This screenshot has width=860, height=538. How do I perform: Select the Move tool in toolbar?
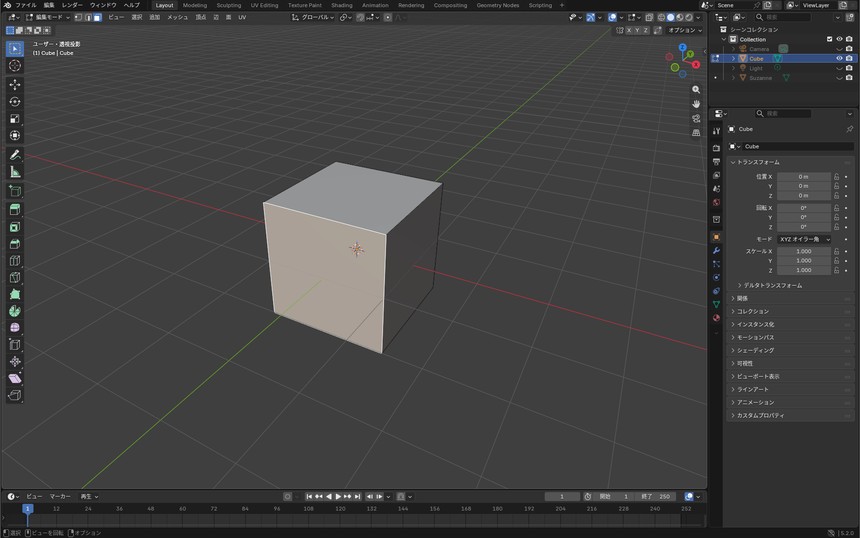pos(15,84)
